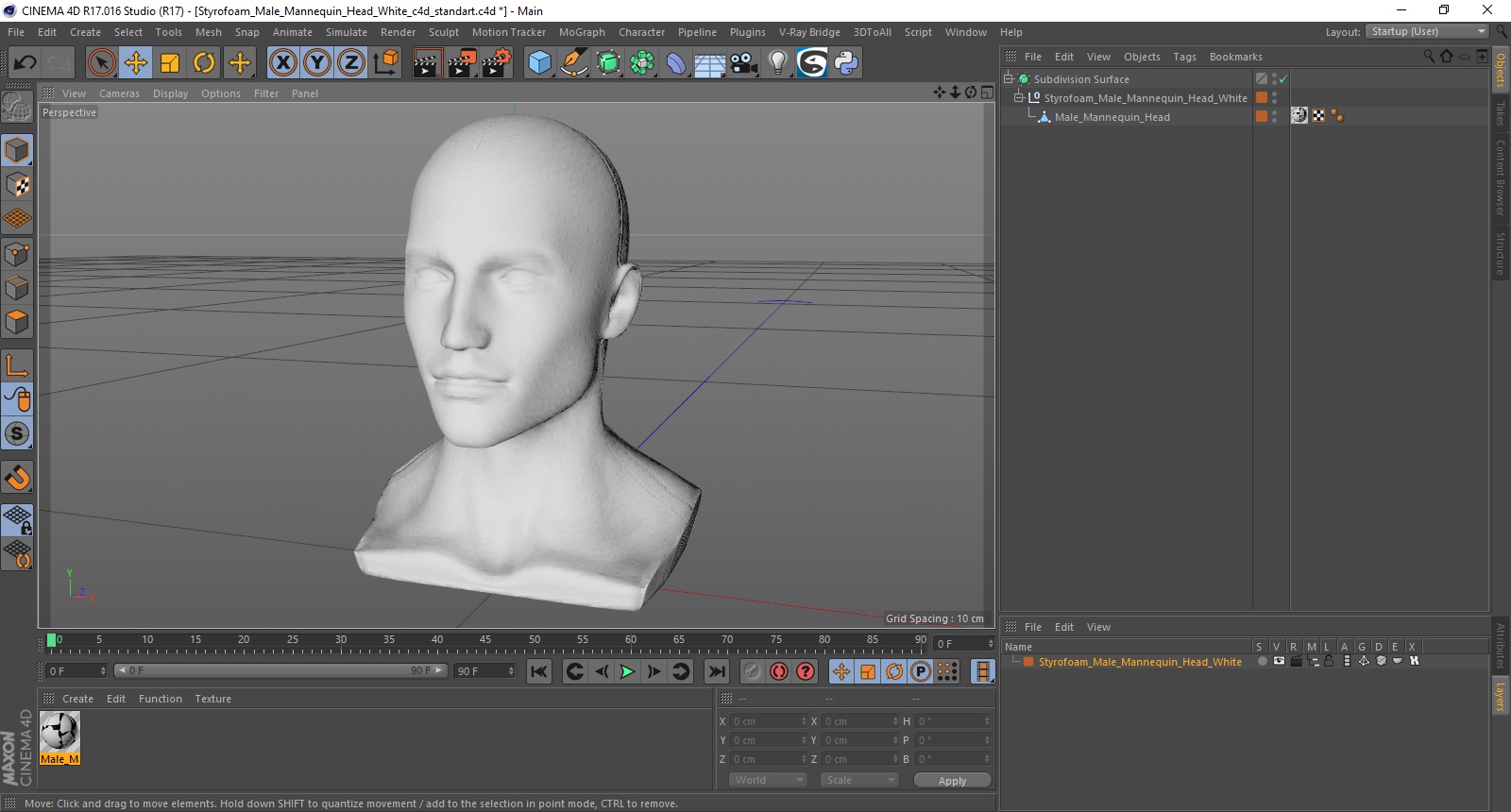Open the File menu

tap(16, 32)
